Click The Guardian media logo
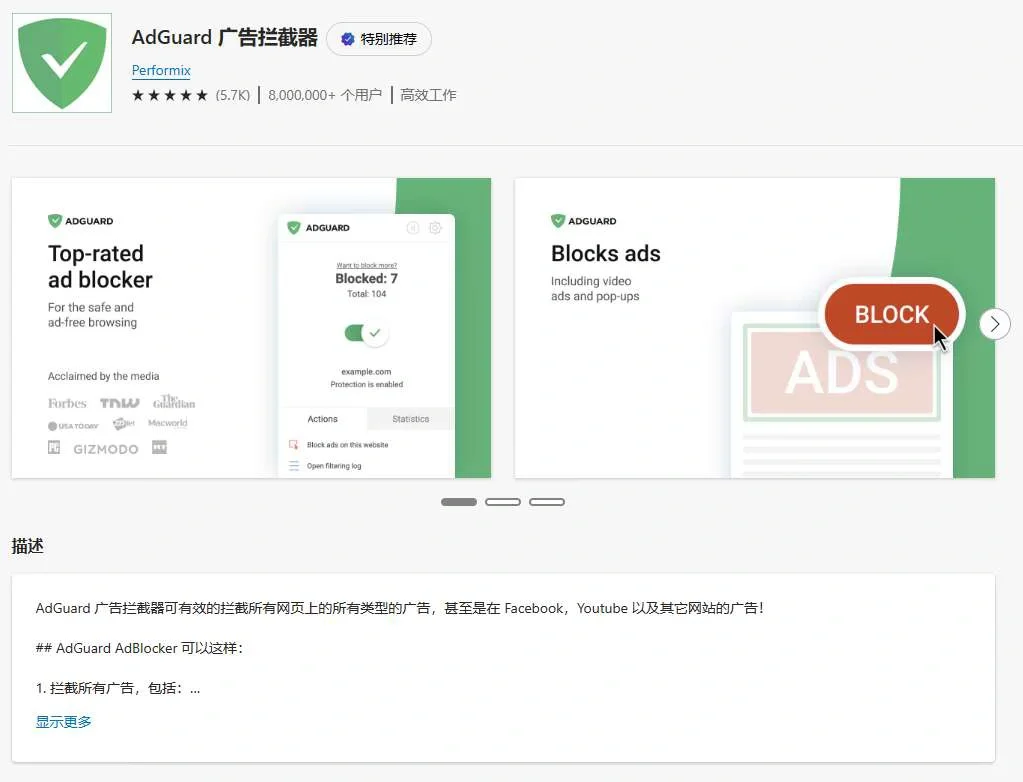 [174, 402]
